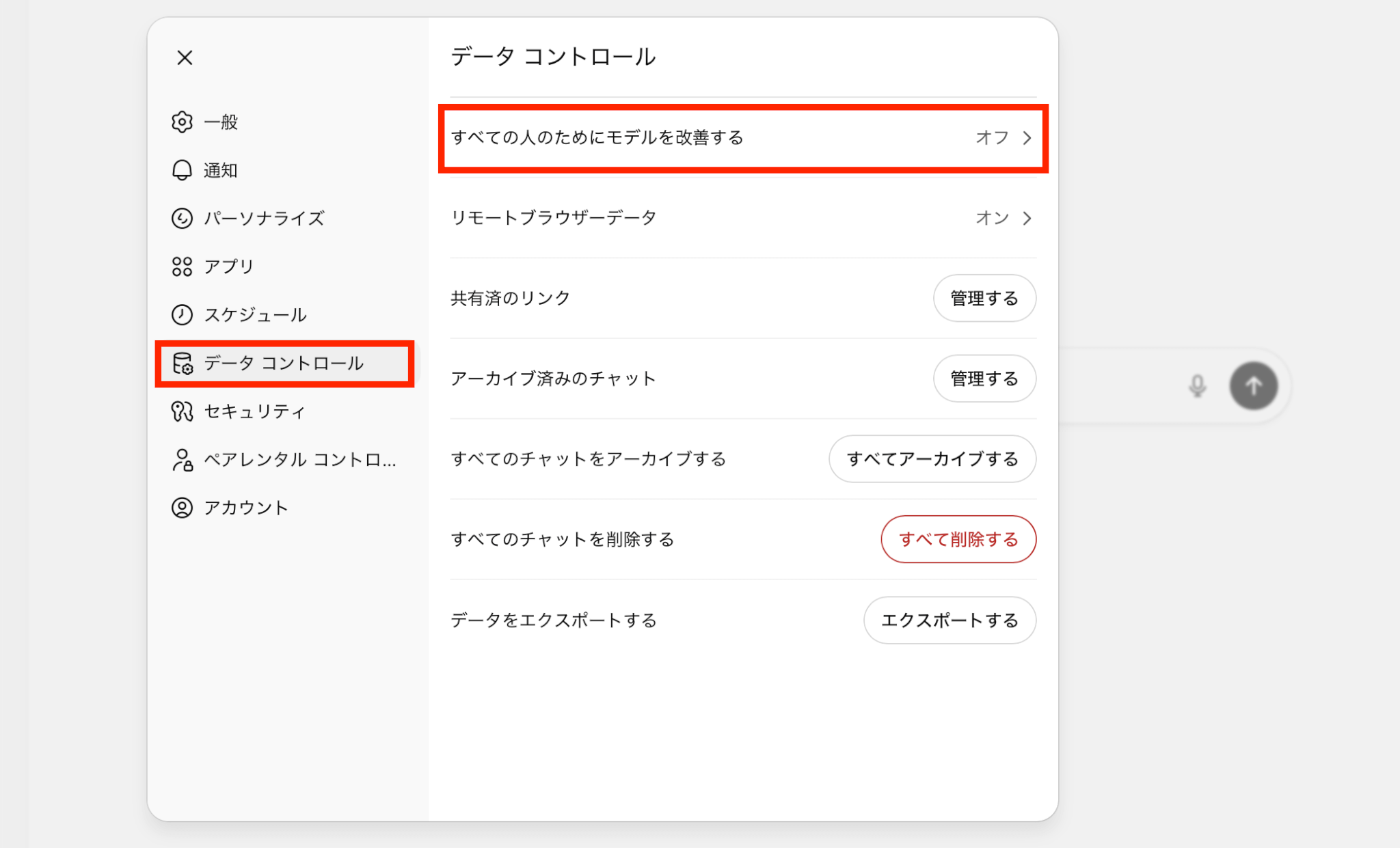Click the アプリ grid icon

tap(182, 266)
